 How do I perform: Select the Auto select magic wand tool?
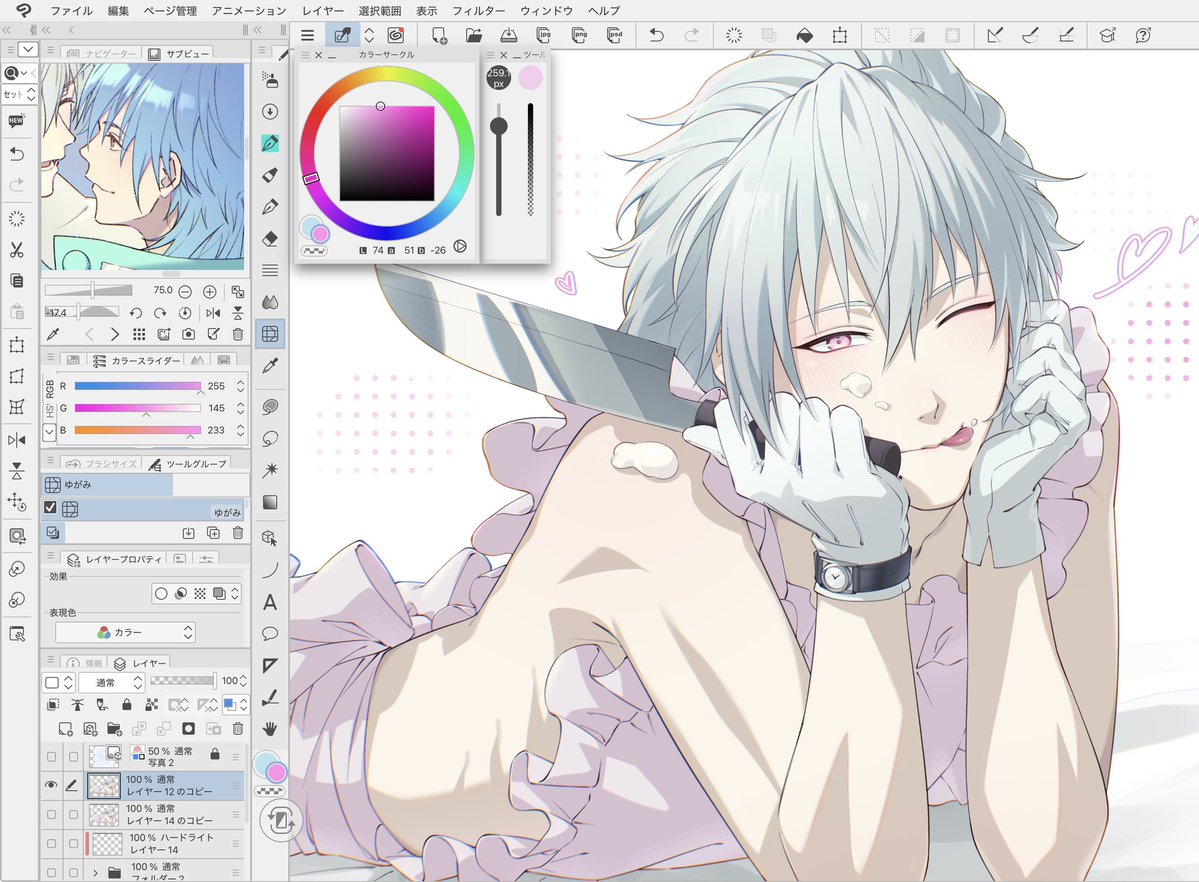270,470
